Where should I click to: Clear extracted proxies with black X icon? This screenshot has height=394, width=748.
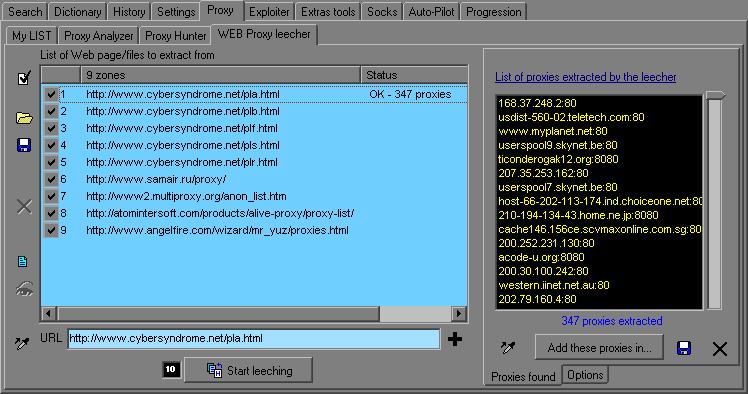[x=719, y=349]
